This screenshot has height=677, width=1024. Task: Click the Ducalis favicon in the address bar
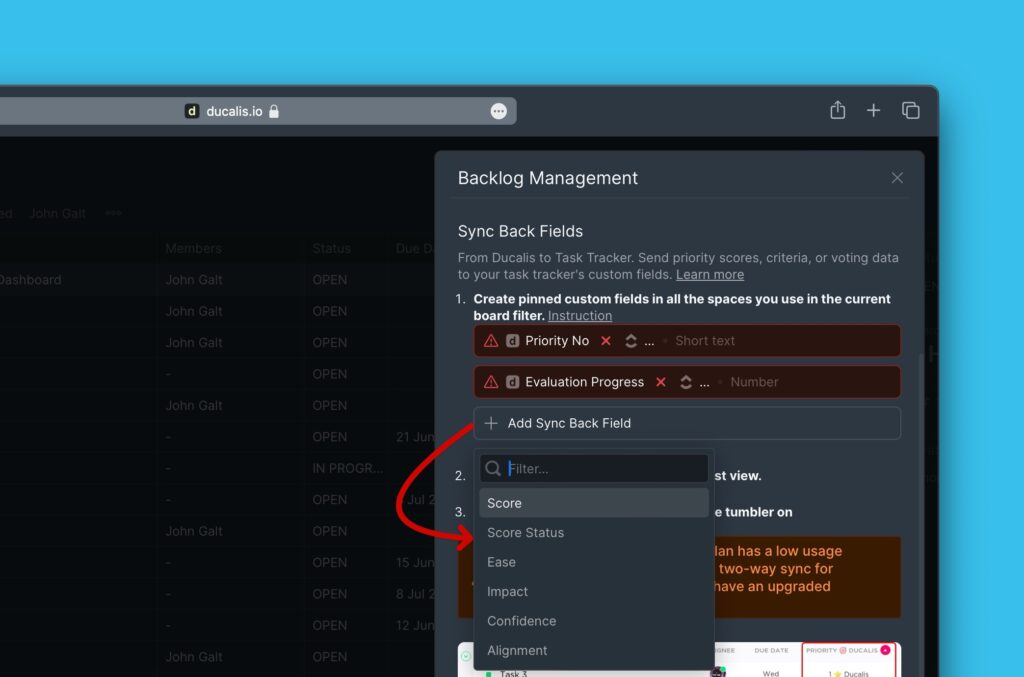click(191, 111)
